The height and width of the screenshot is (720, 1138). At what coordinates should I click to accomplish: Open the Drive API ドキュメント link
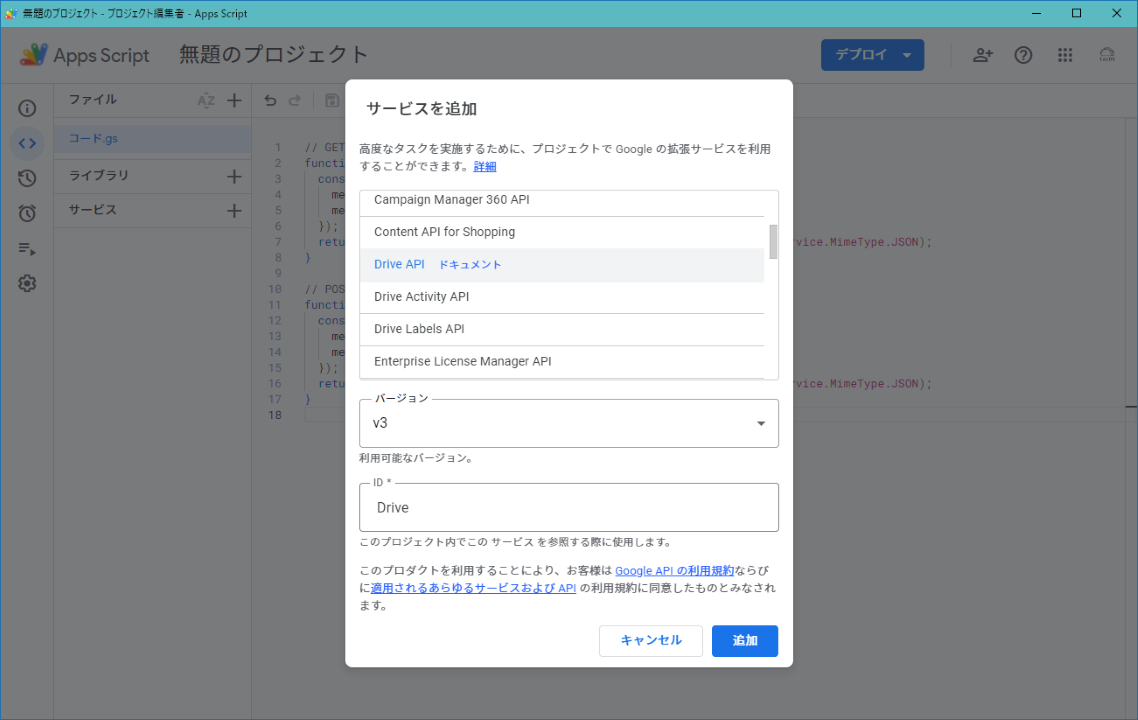tap(470, 265)
